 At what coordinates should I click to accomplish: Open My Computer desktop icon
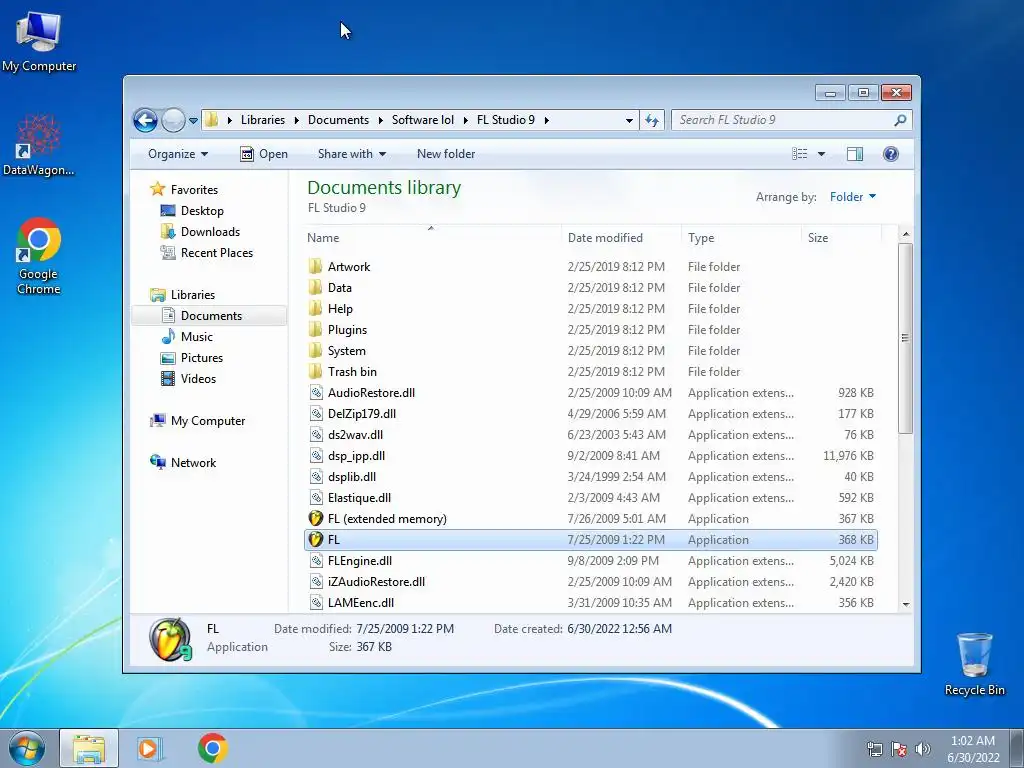[39, 41]
